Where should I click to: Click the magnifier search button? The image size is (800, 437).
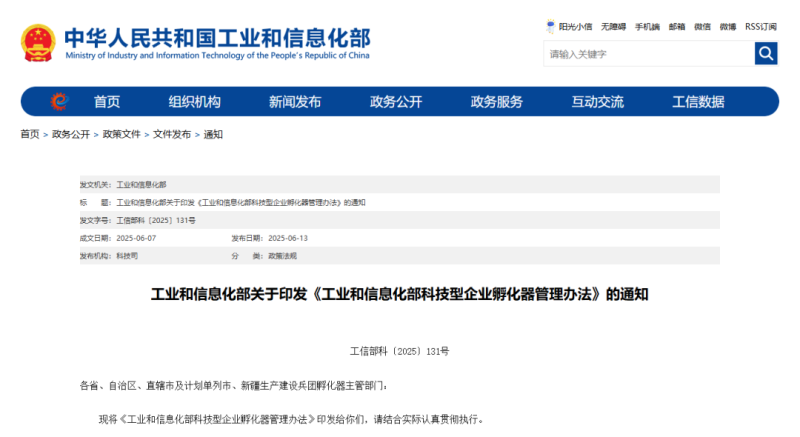tap(766, 54)
